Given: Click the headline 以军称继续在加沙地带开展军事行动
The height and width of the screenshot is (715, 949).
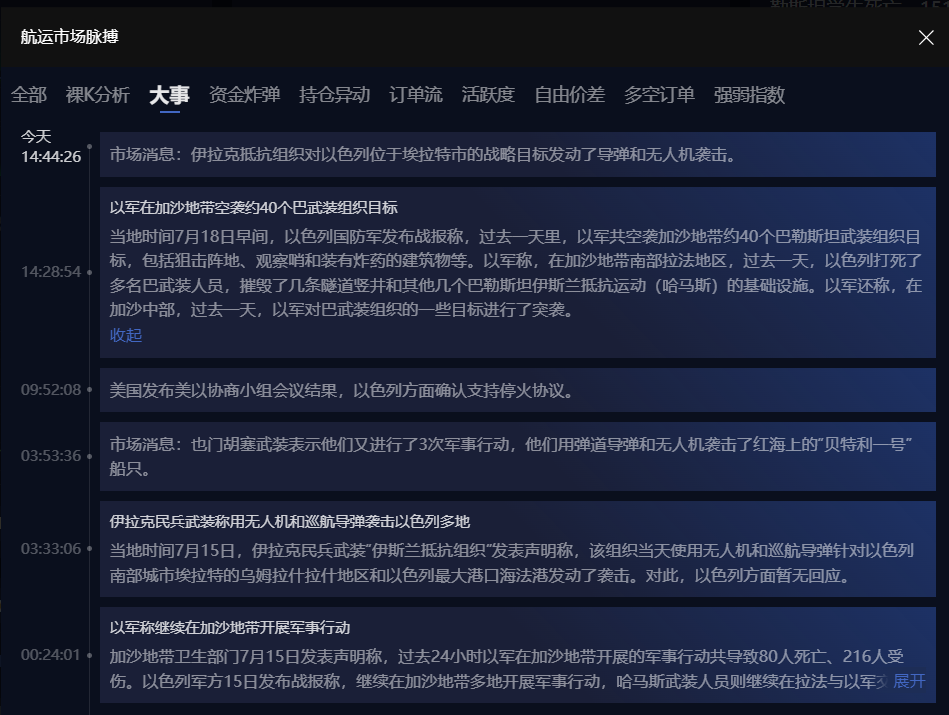Looking at the screenshot, I should tap(230, 628).
